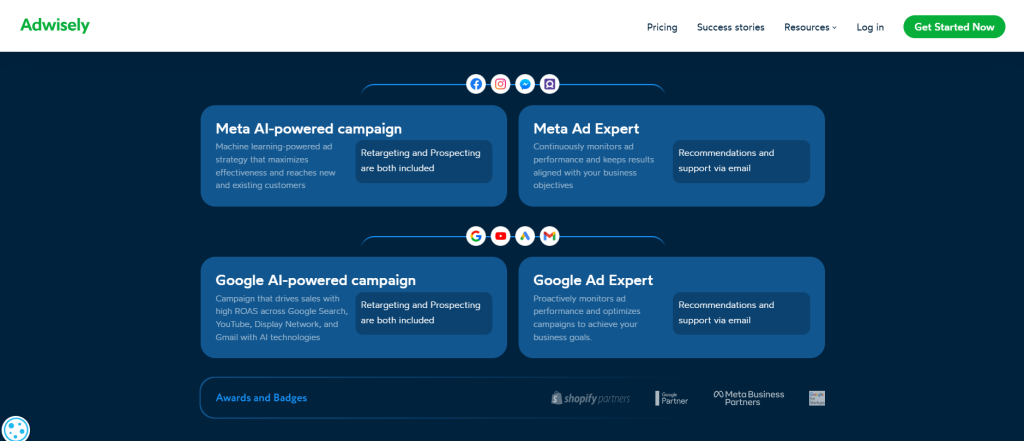Click the Log in link
Screen dimensions: 1024x441
[x=871, y=27]
